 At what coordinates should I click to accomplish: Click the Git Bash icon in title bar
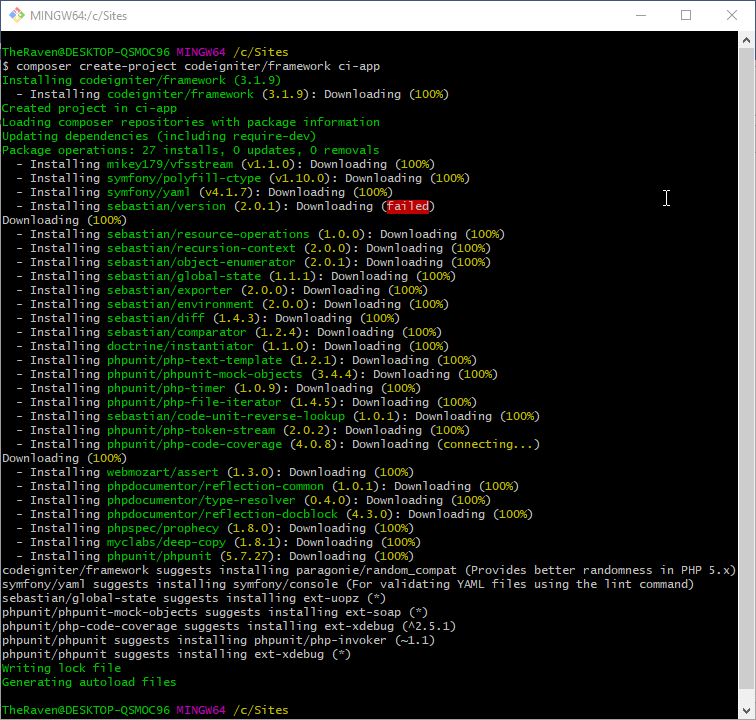click(17, 15)
